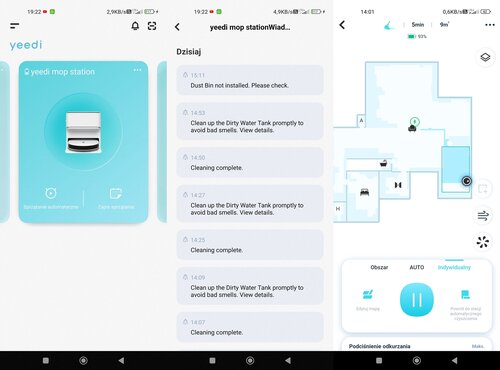Switch to the AUTO tab
Viewport: 500px width, 370px height.
coord(417,267)
